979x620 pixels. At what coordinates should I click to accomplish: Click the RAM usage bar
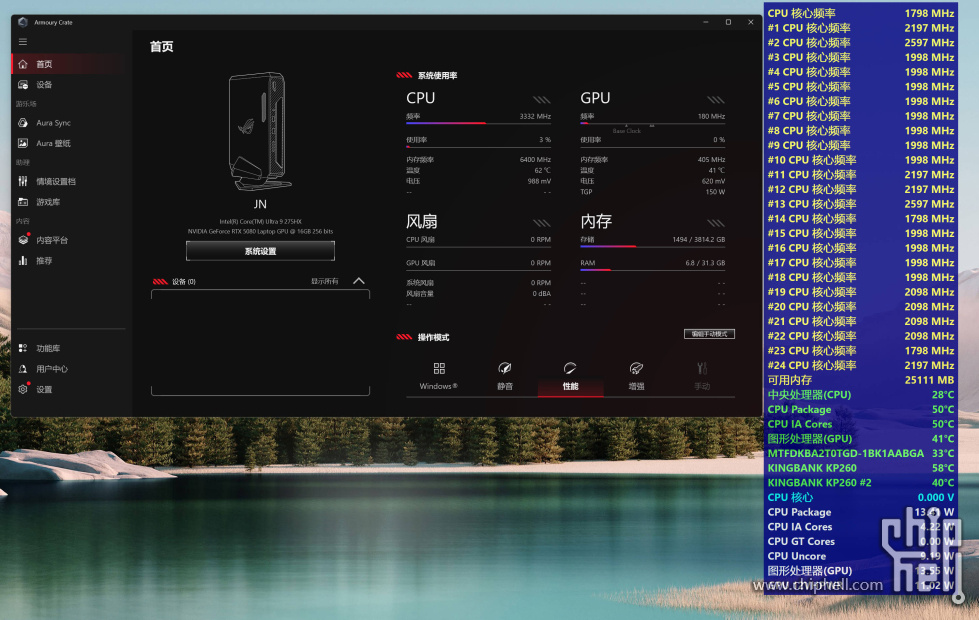pos(652,270)
